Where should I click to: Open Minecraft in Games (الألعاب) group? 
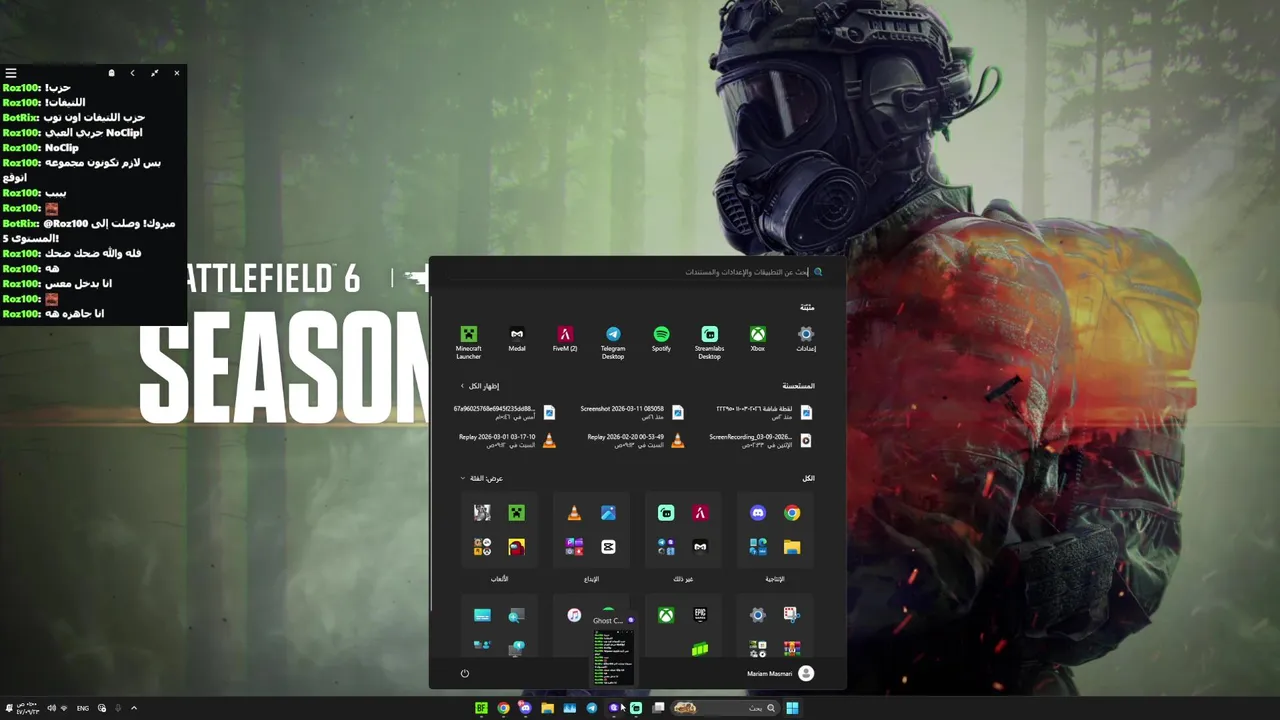coord(516,513)
